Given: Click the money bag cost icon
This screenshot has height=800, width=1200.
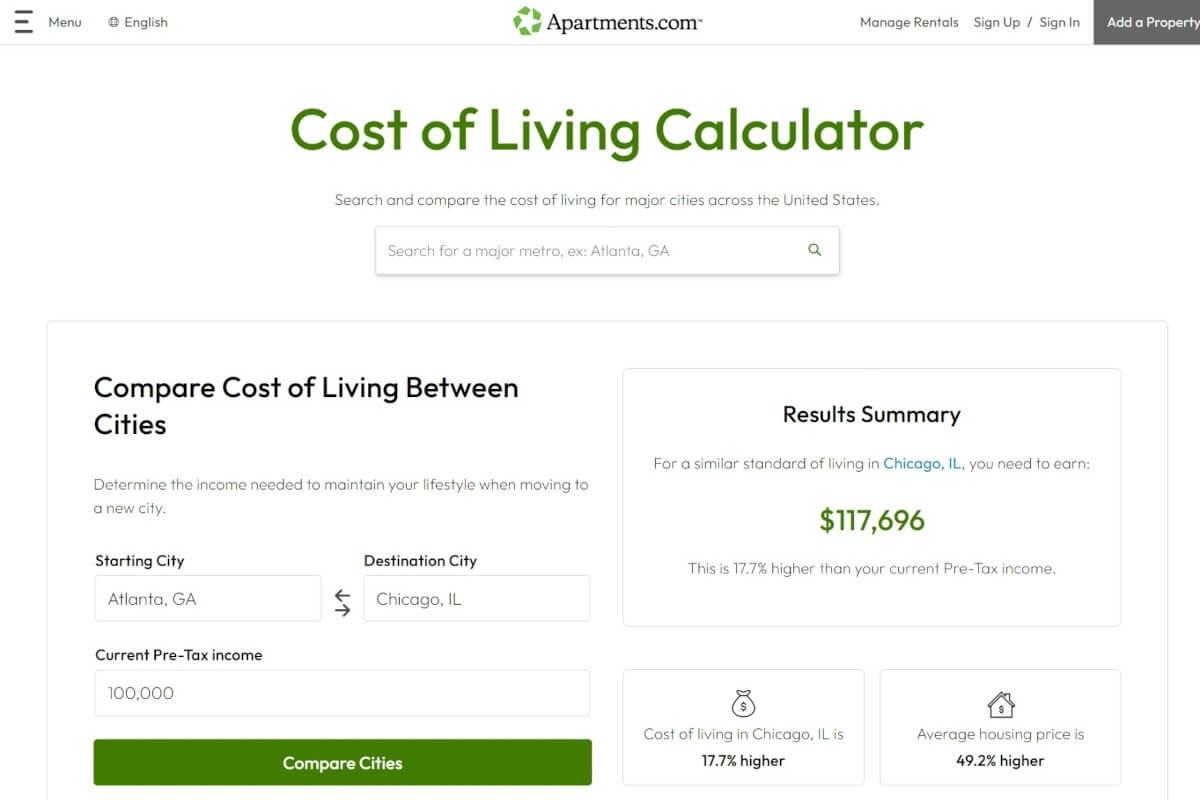Looking at the screenshot, I should coord(742,704).
